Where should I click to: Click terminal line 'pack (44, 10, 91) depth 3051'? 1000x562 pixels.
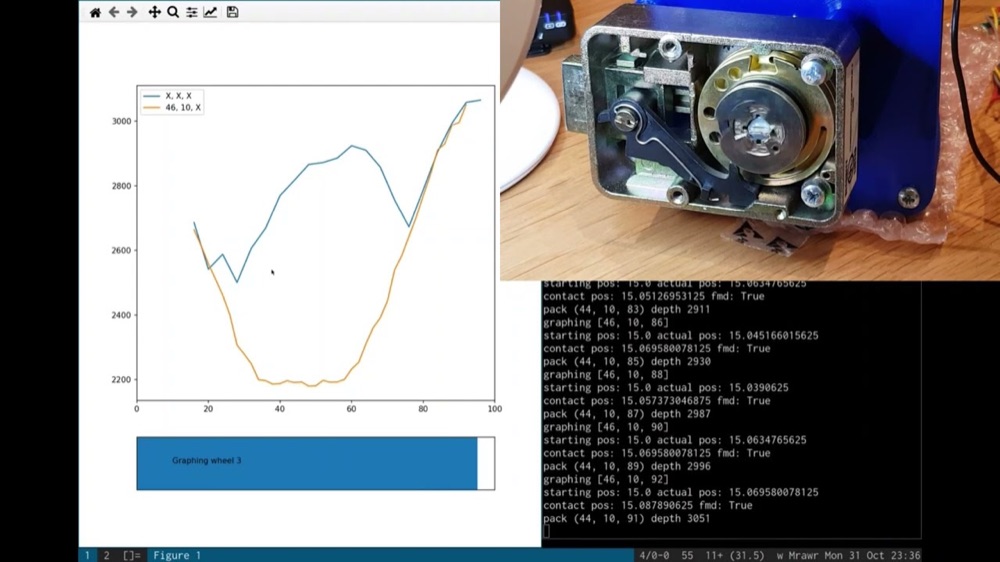pyautogui.click(x=626, y=519)
